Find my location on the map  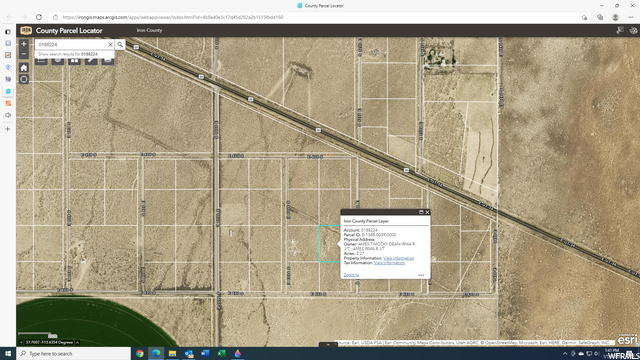pos(24,79)
